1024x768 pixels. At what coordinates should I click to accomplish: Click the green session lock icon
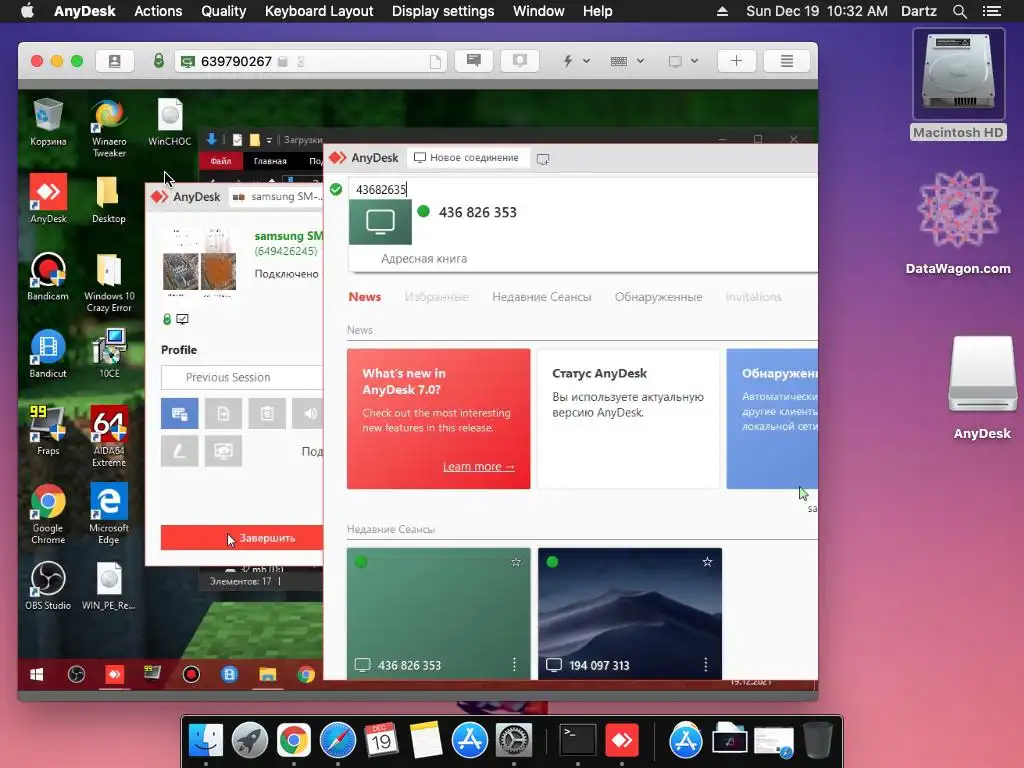click(x=158, y=61)
